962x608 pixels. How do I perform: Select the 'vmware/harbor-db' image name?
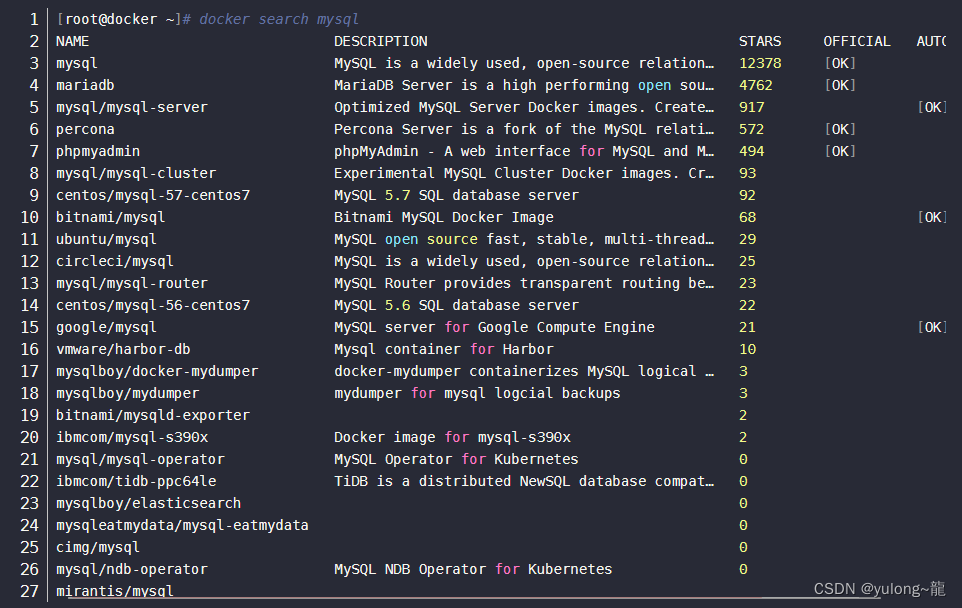click(123, 349)
